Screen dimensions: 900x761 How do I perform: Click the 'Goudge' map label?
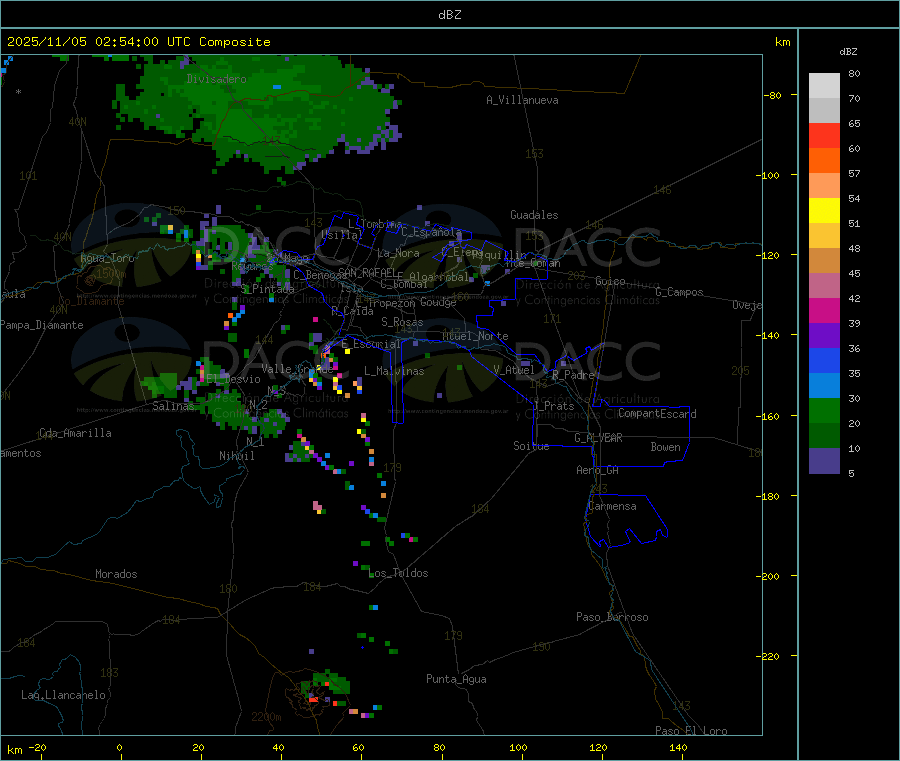click(x=438, y=302)
